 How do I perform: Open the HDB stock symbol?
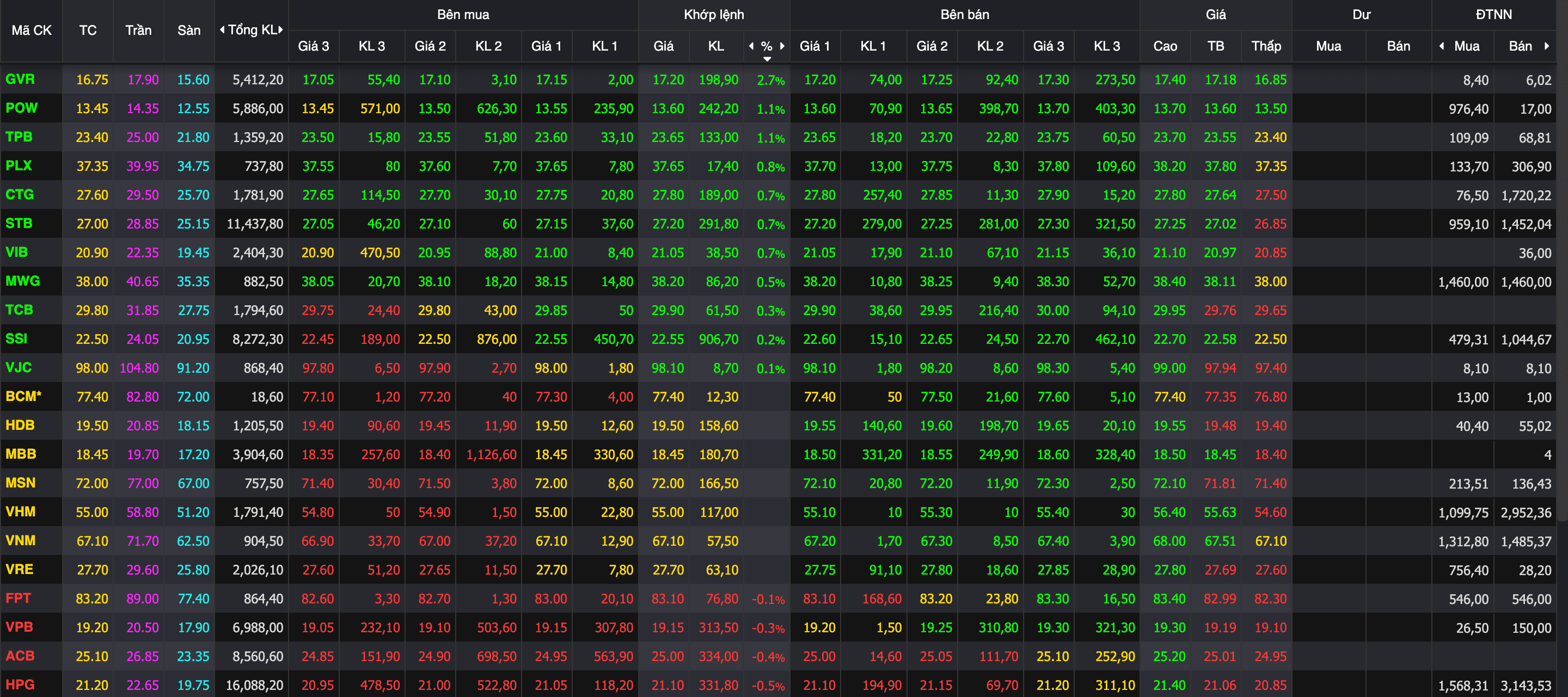20,425
